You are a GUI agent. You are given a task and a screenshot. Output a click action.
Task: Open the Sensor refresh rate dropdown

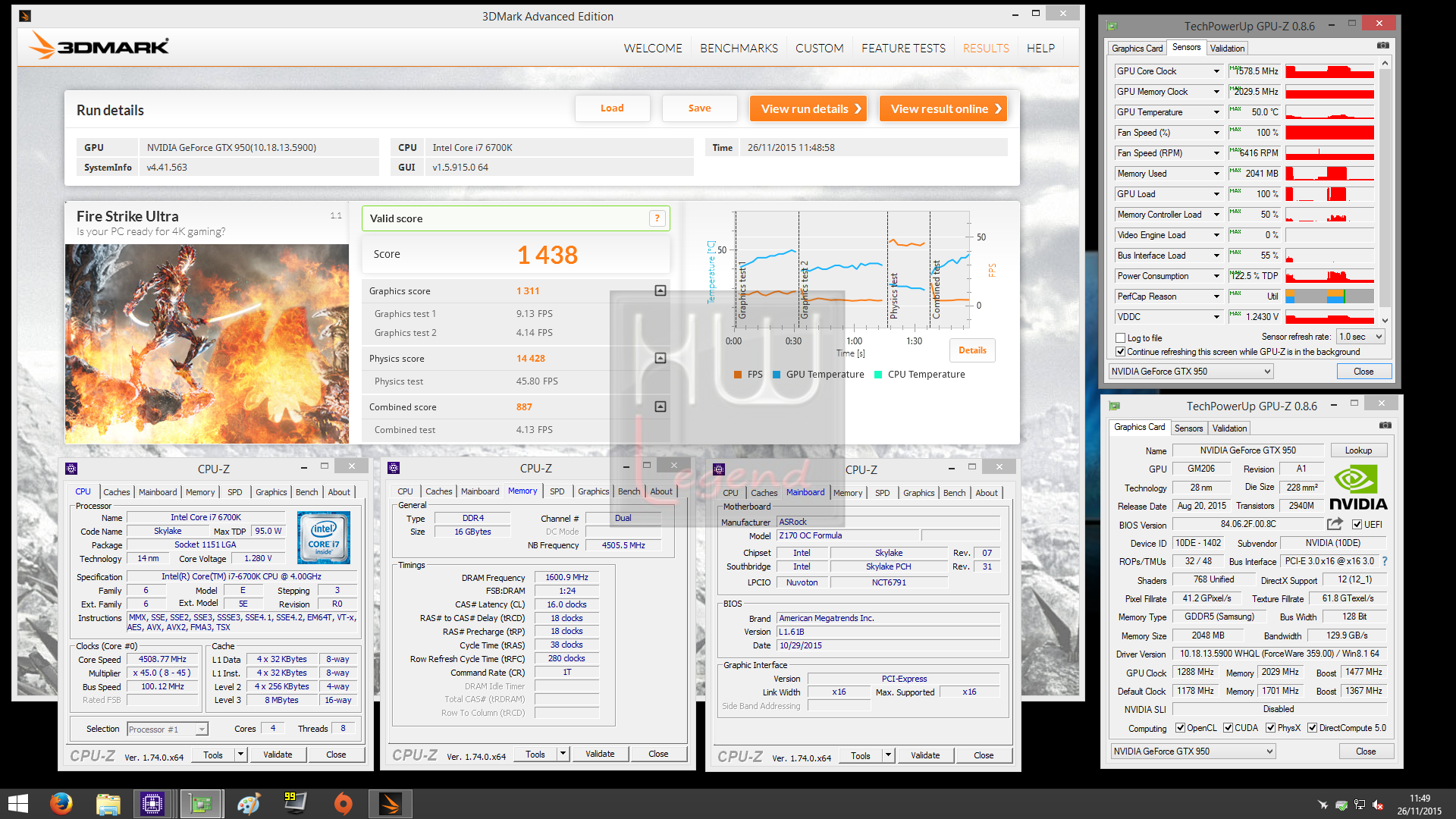coord(1361,337)
